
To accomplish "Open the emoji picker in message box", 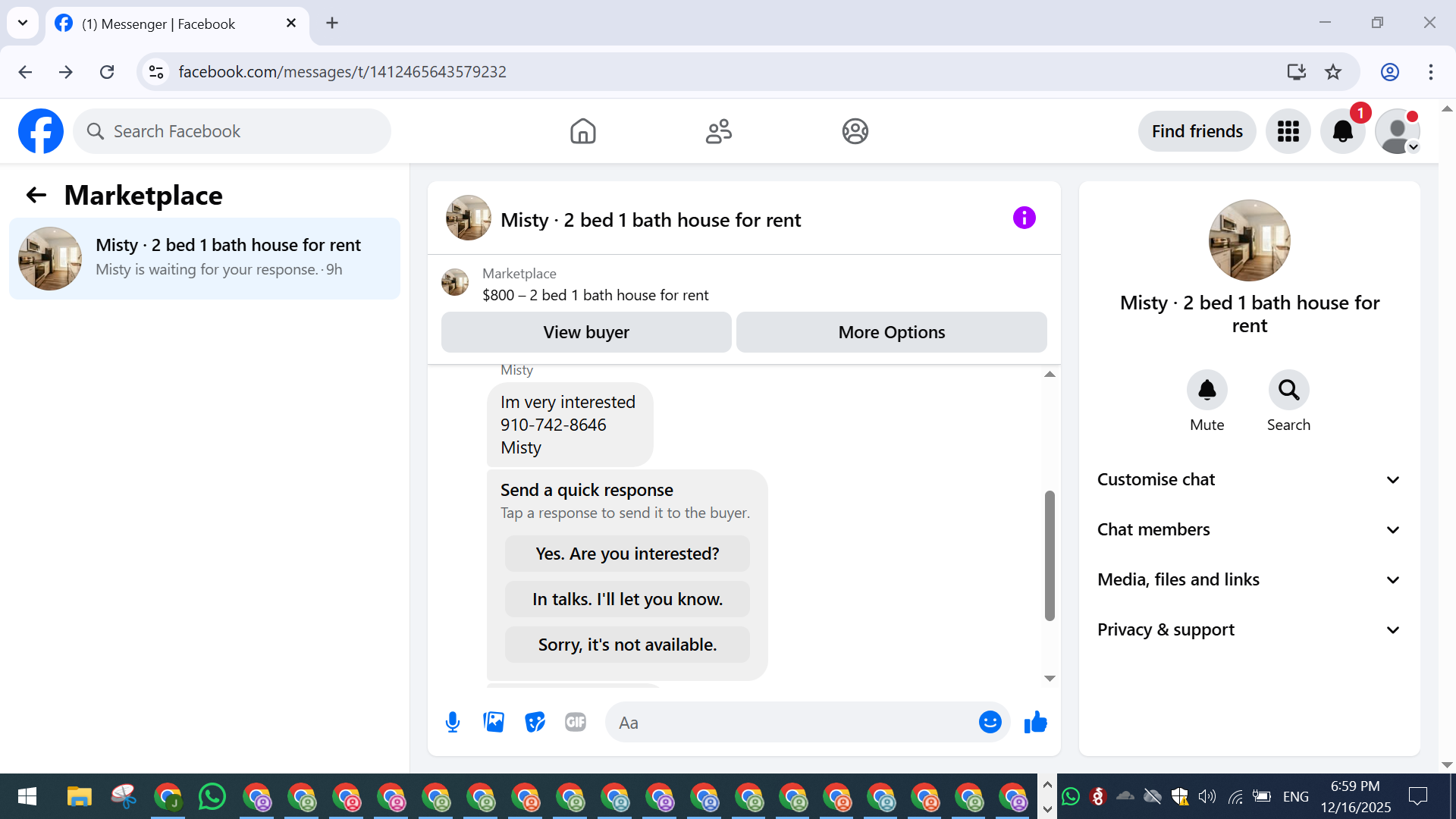I will [x=990, y=723].
